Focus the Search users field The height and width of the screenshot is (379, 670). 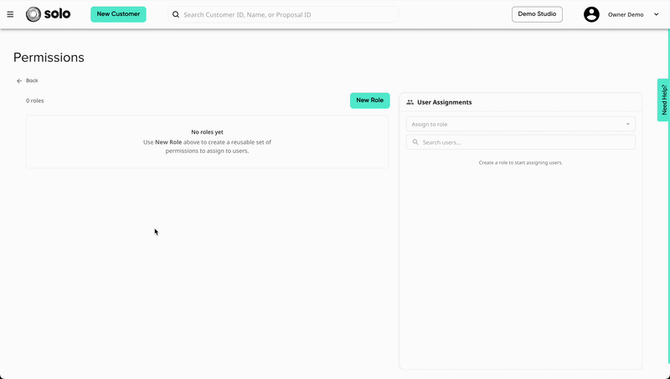click(520, 142)
